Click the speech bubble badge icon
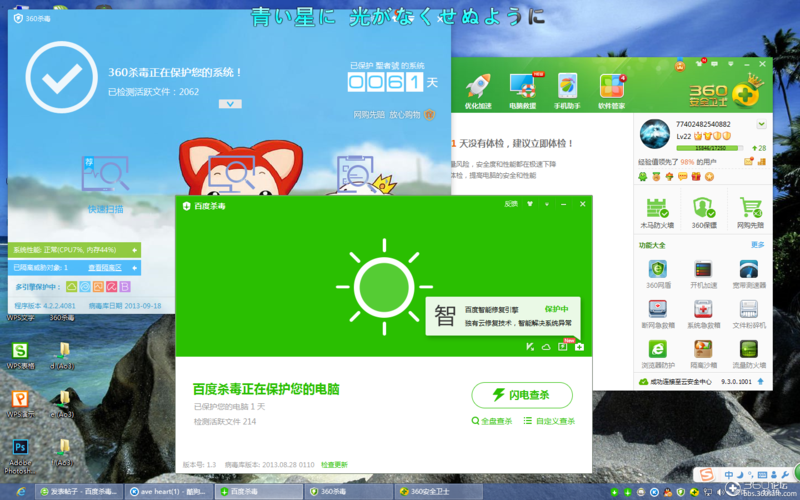This screenshot has height=500, width=800. 683,177
